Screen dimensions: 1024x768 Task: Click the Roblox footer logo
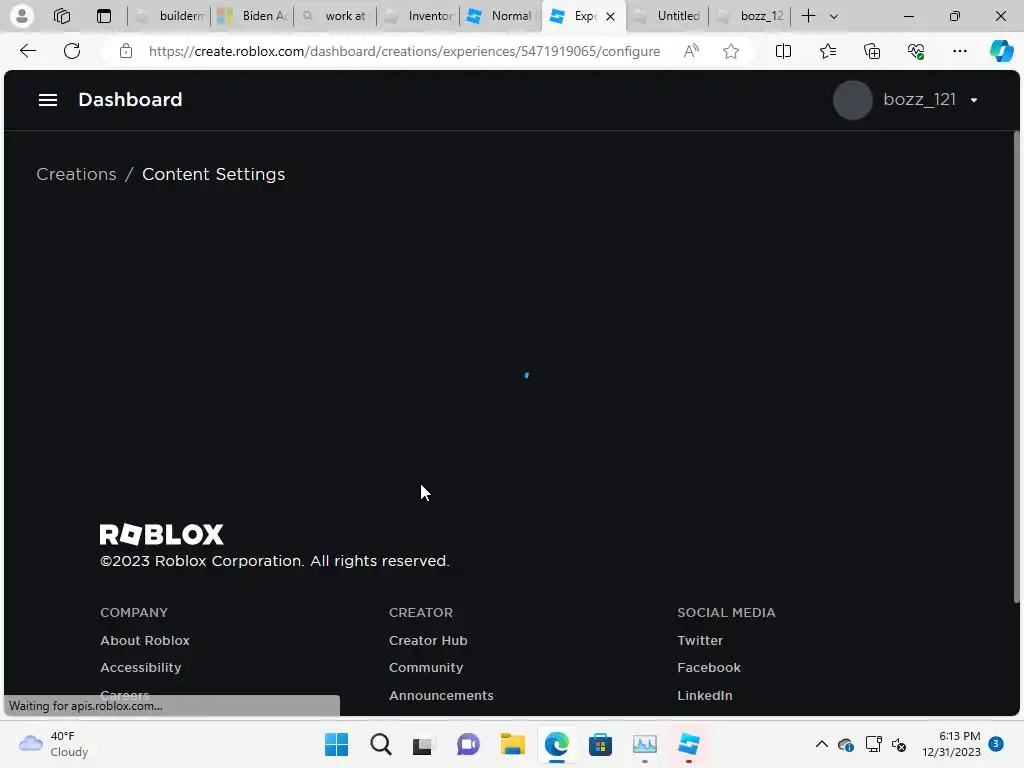tap(161, 534)
